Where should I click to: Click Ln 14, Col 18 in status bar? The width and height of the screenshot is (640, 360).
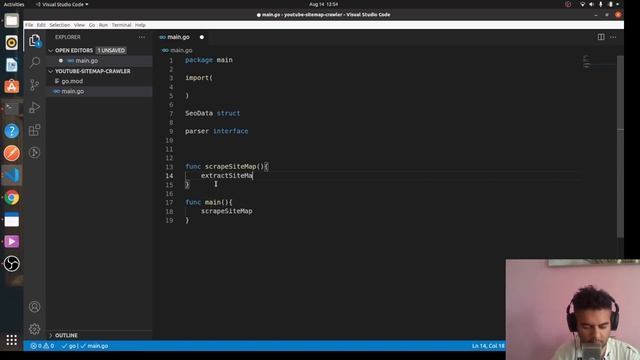[x=488, y=346]
